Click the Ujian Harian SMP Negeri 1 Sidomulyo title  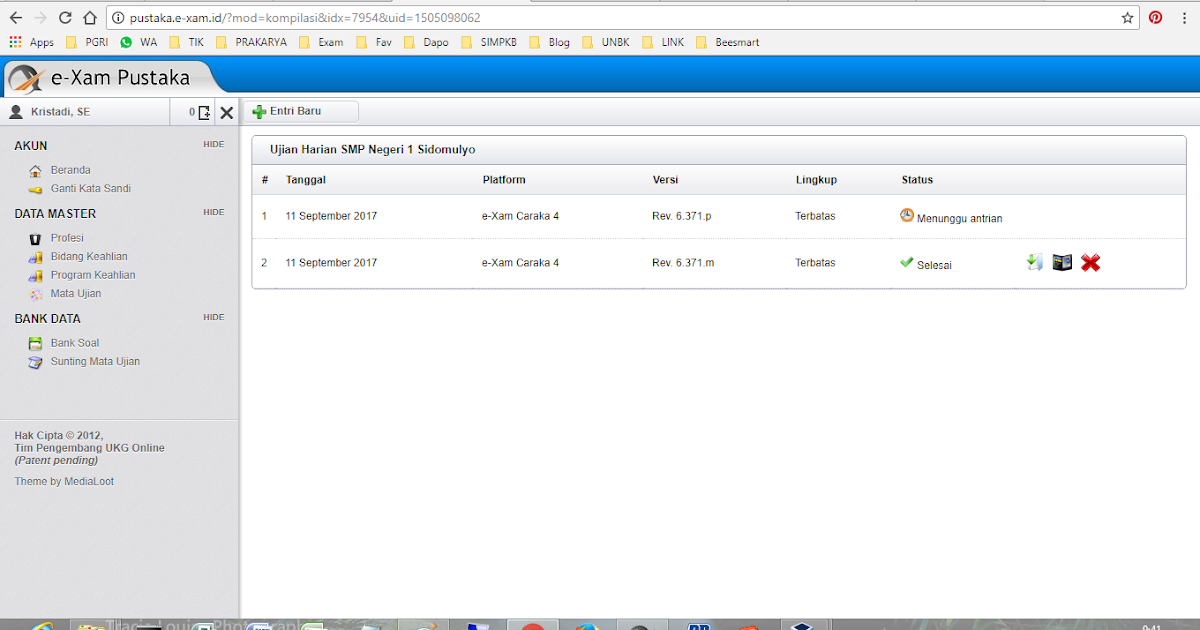click(x=372, y=150)
